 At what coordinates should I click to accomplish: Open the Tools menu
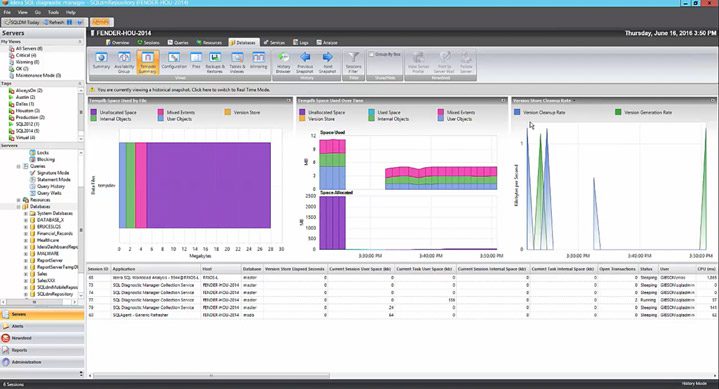53,12
